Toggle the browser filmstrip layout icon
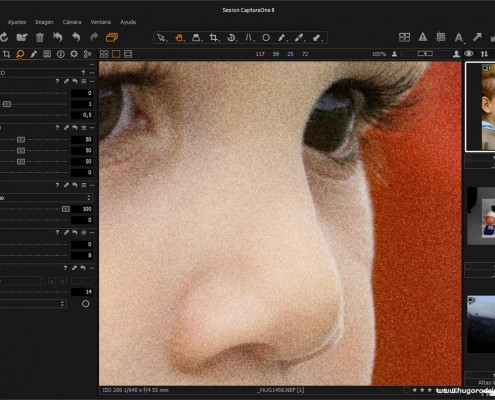Viewport: 495px width, 400px height. [128, 54]
